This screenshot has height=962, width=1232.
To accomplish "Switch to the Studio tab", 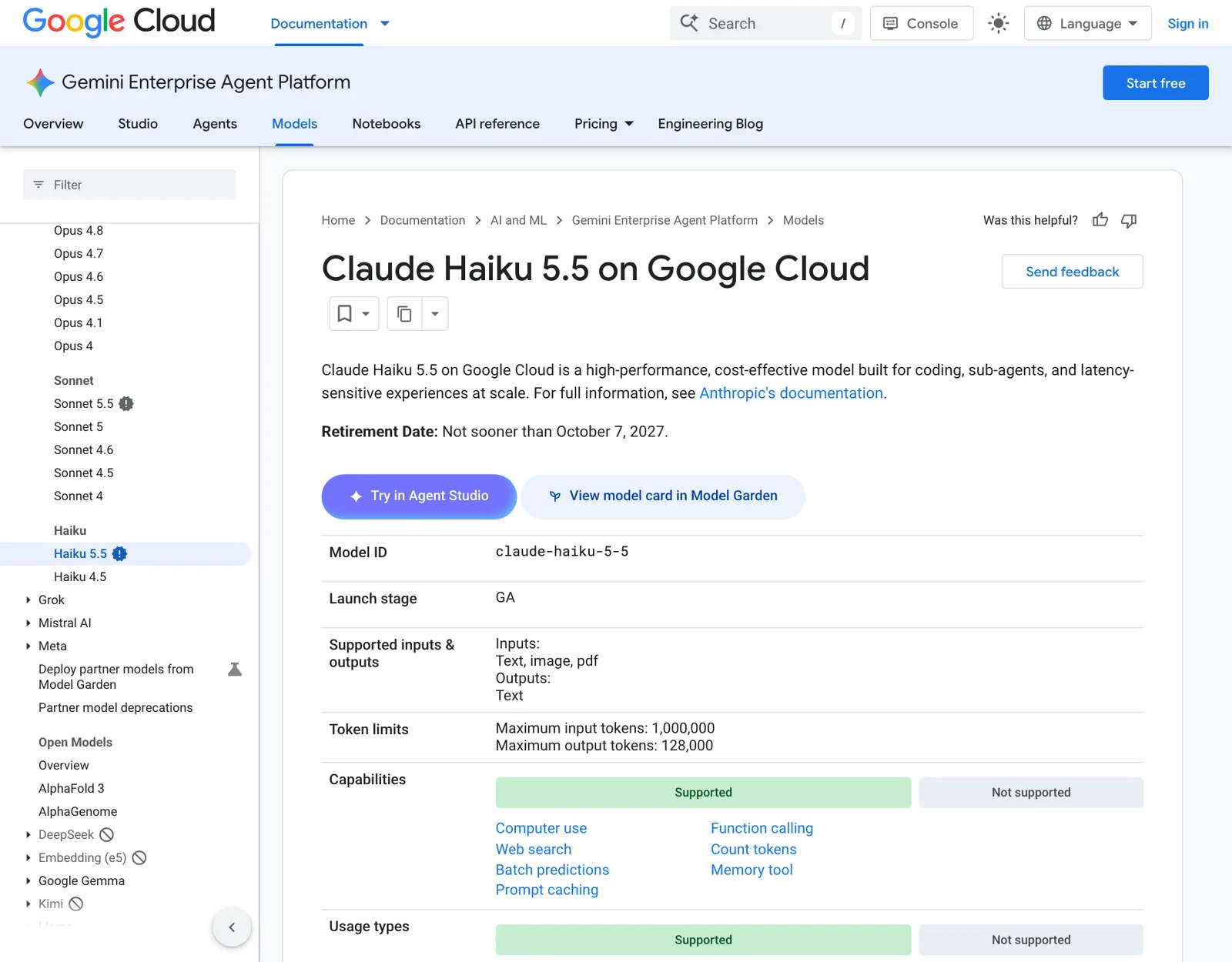I will tap(138, 124).
